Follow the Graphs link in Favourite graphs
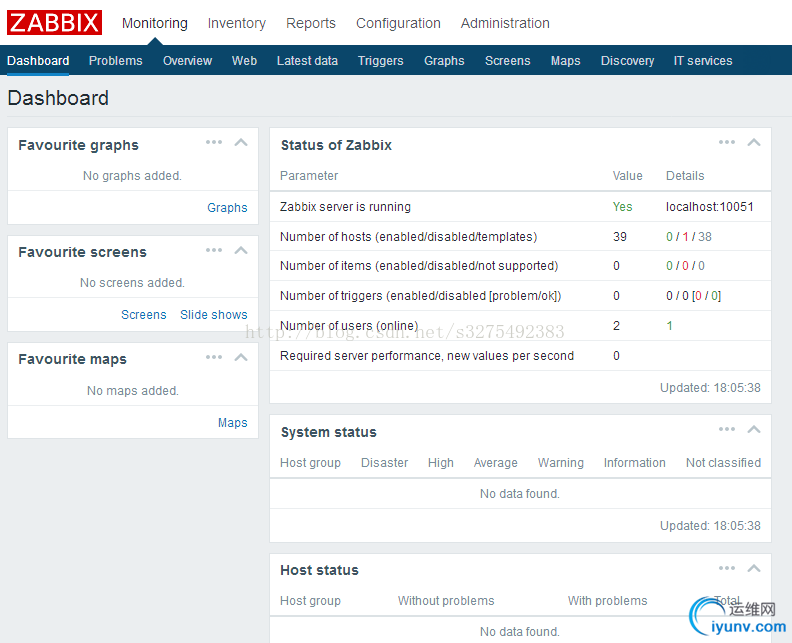This screenshot has height=643, width=792. pos(227,208)
